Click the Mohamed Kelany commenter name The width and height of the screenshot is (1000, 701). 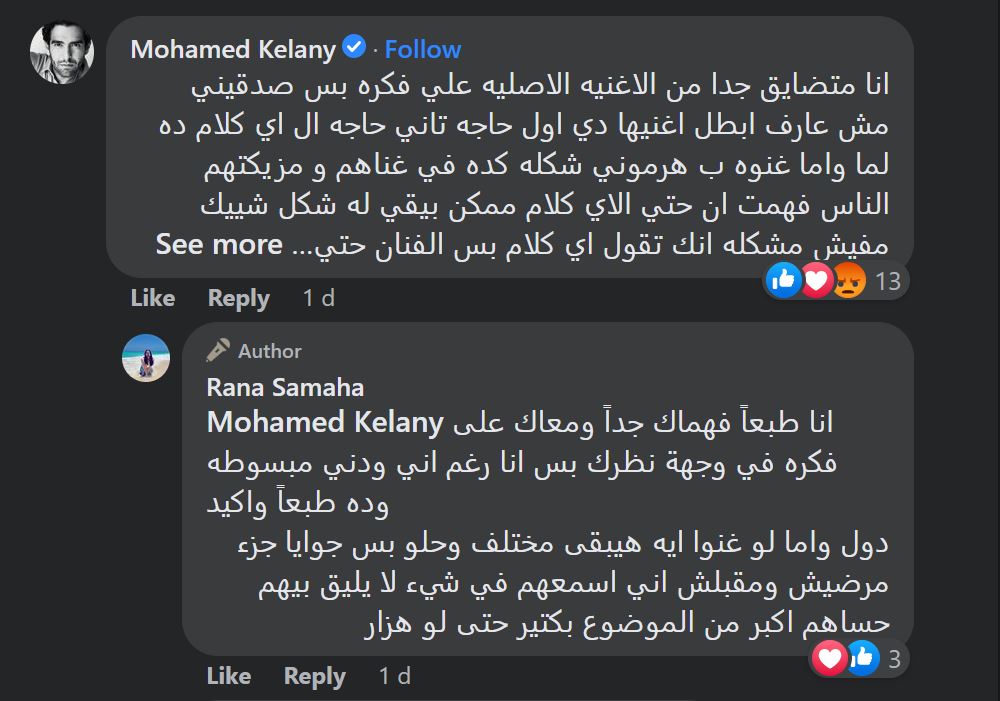(x=233, y=49)
